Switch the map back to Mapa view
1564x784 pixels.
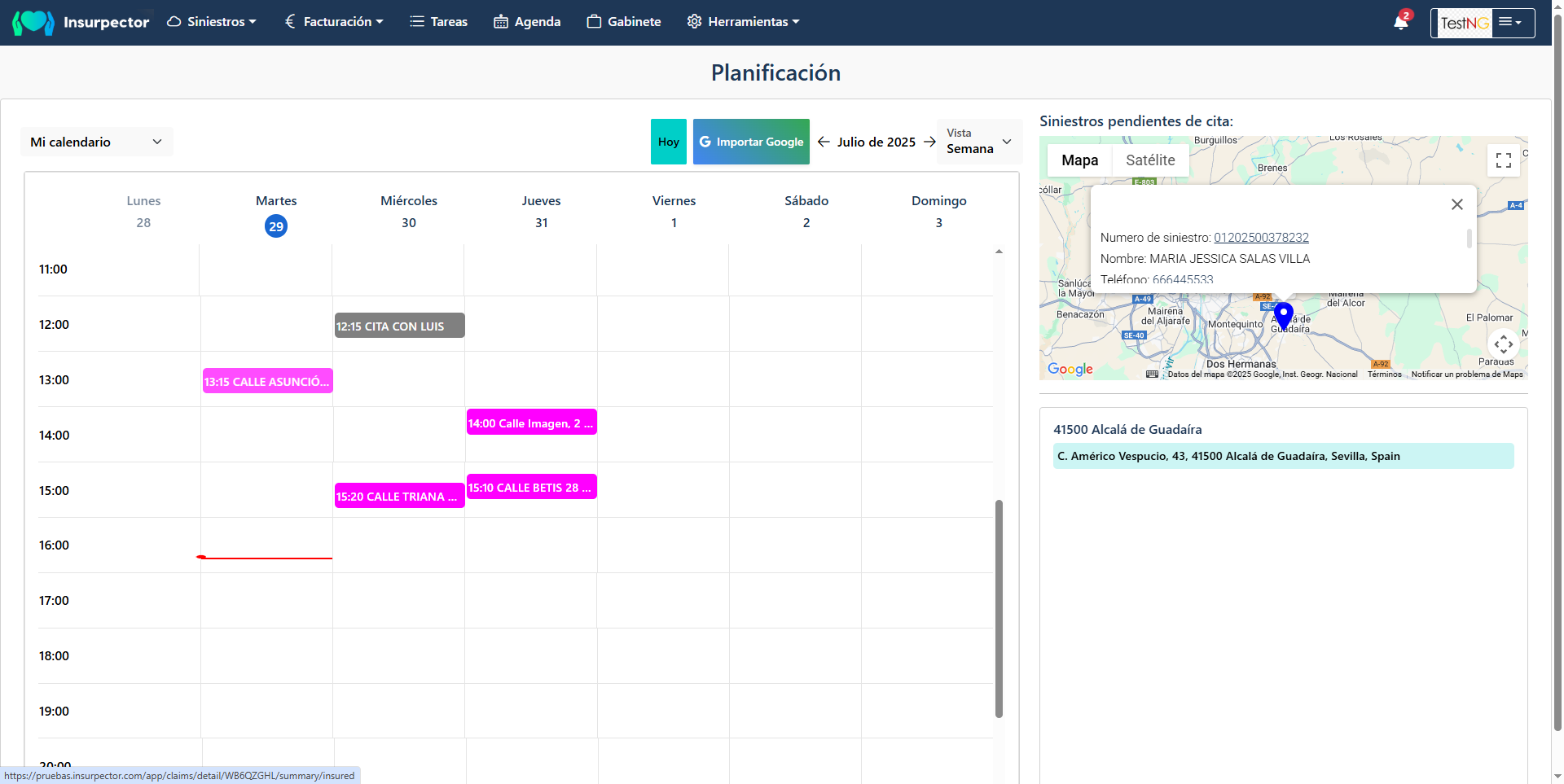1079,160
